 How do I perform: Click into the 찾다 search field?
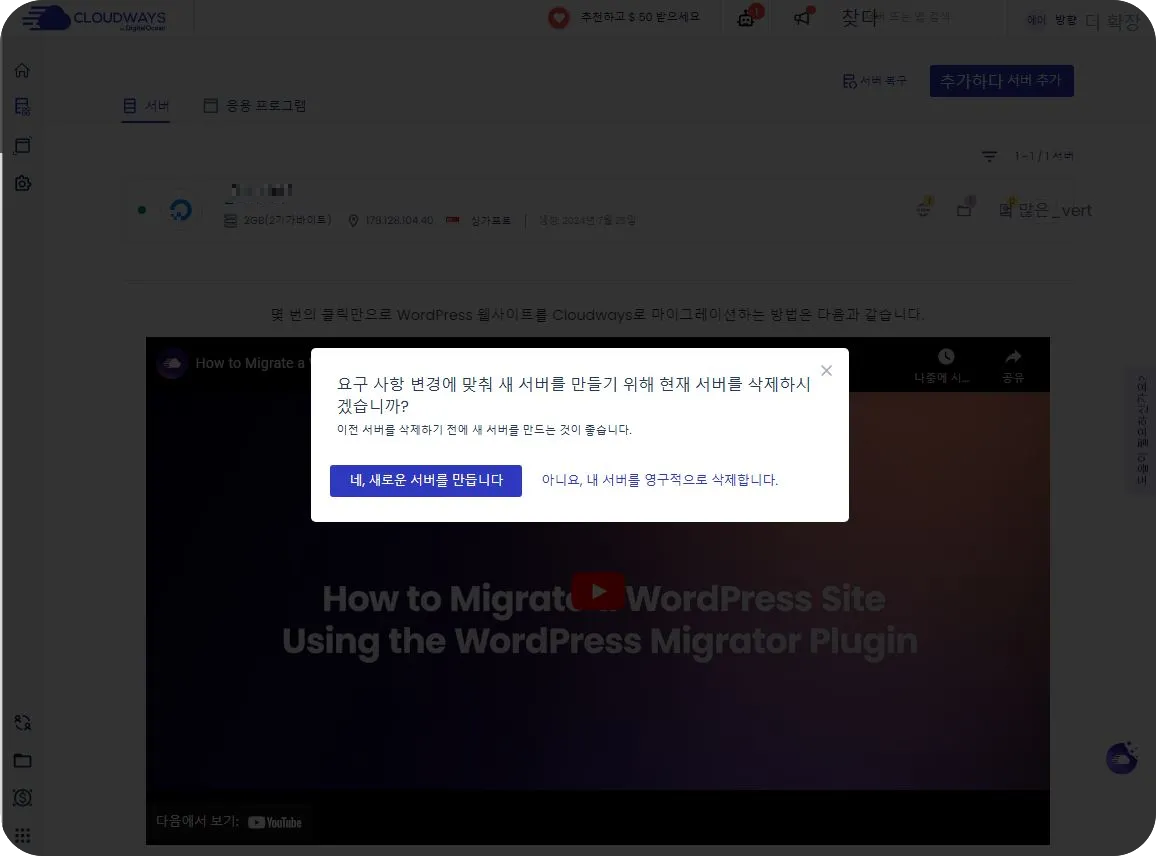[900, 17]
